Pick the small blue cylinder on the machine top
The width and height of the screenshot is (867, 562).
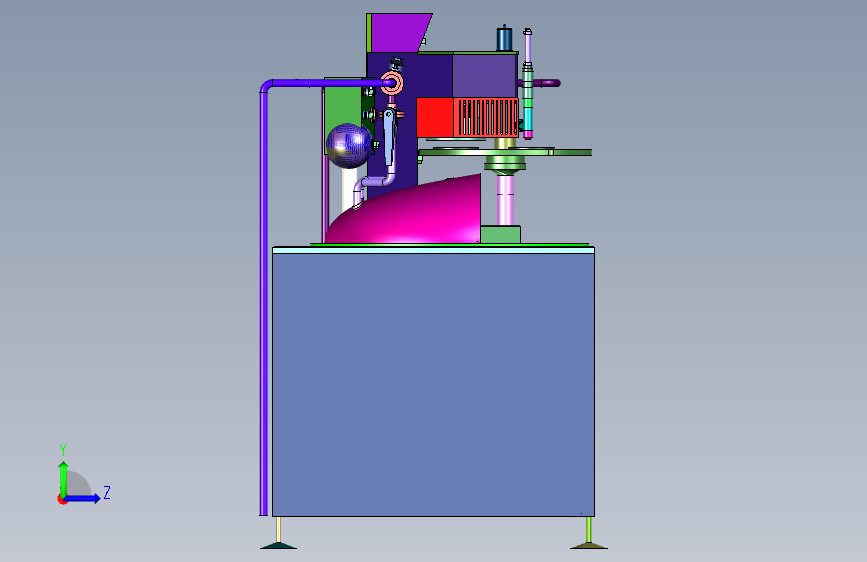pyautogui.click(x=504, y=39)
